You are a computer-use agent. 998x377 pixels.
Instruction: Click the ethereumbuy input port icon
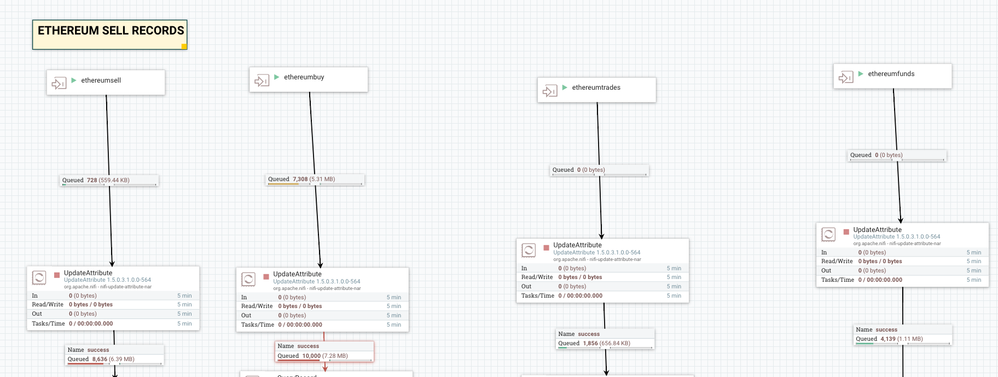(262, 80)
